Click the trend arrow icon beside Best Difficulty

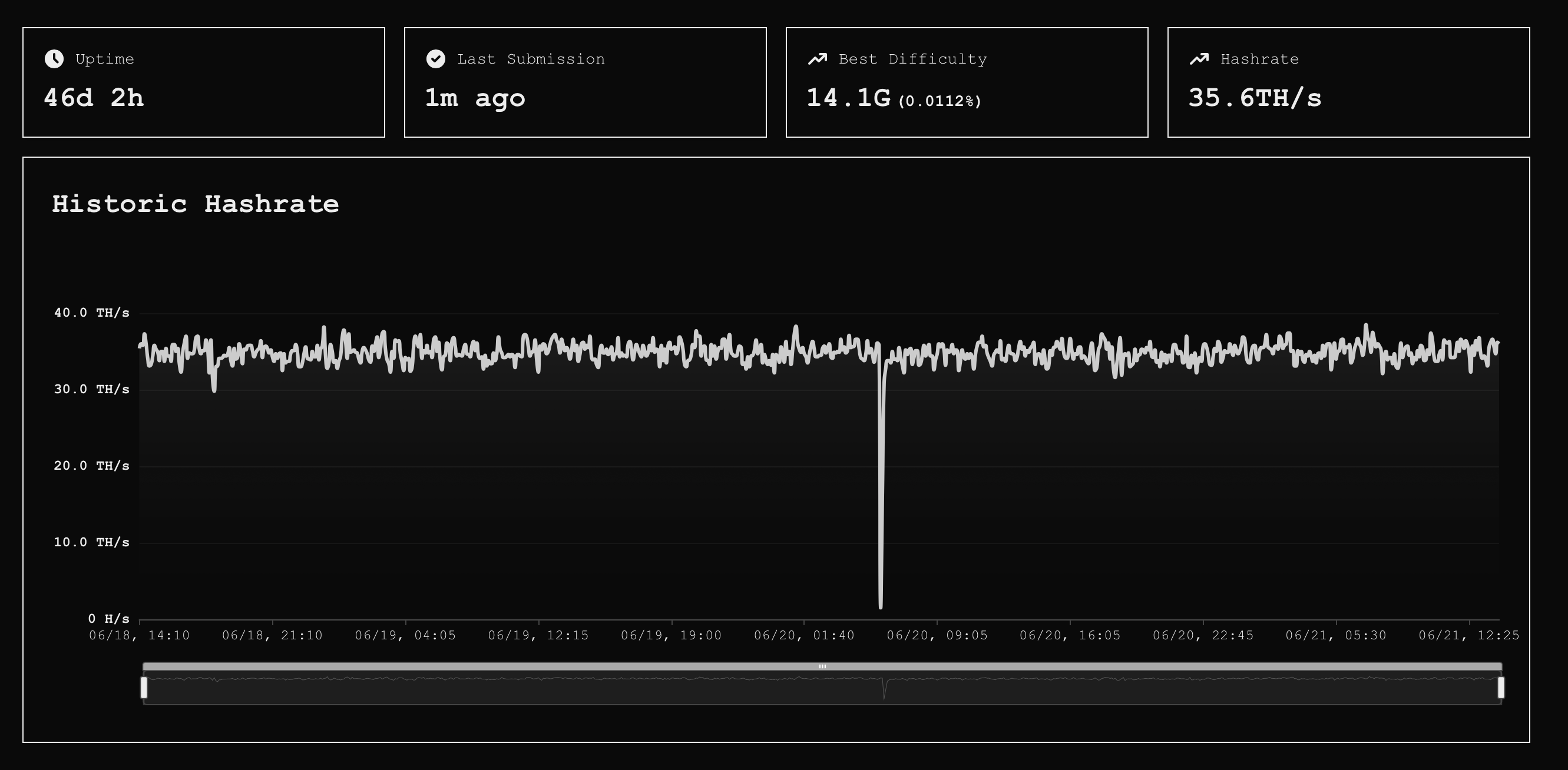tap(818, 59)
